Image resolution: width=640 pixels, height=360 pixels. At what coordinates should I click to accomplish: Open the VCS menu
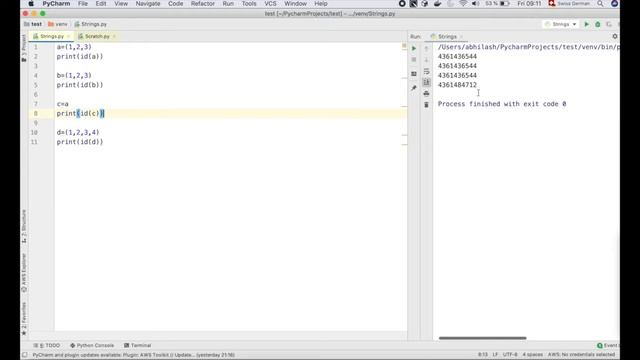click(x=270, y=4)
